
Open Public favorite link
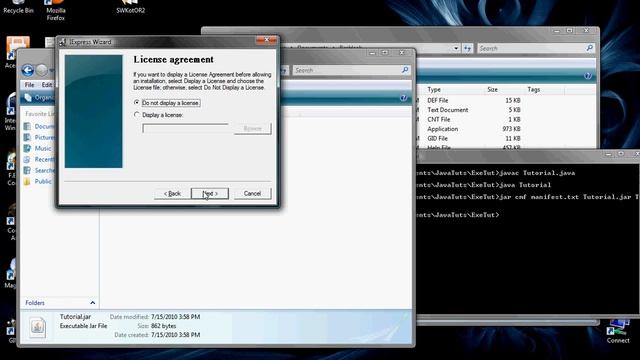[x=38, y=181]
